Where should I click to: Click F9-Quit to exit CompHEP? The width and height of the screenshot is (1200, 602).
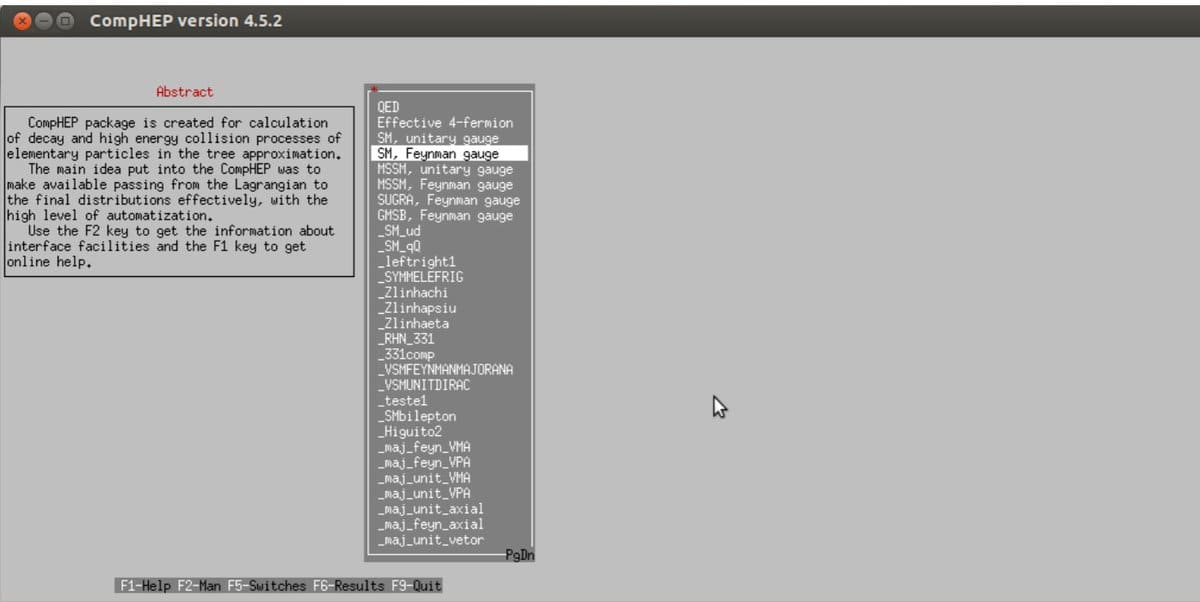pos(415,585)
